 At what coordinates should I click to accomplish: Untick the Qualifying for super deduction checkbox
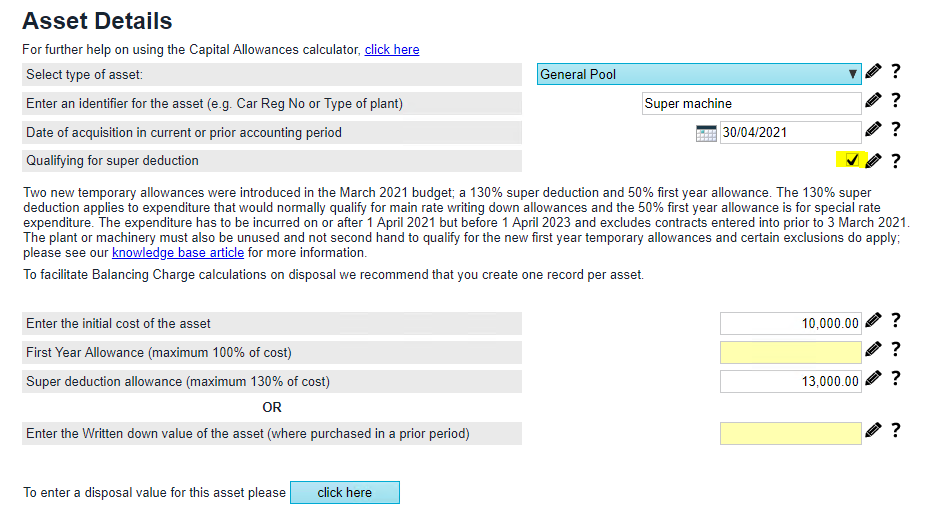tap(852, 160)
